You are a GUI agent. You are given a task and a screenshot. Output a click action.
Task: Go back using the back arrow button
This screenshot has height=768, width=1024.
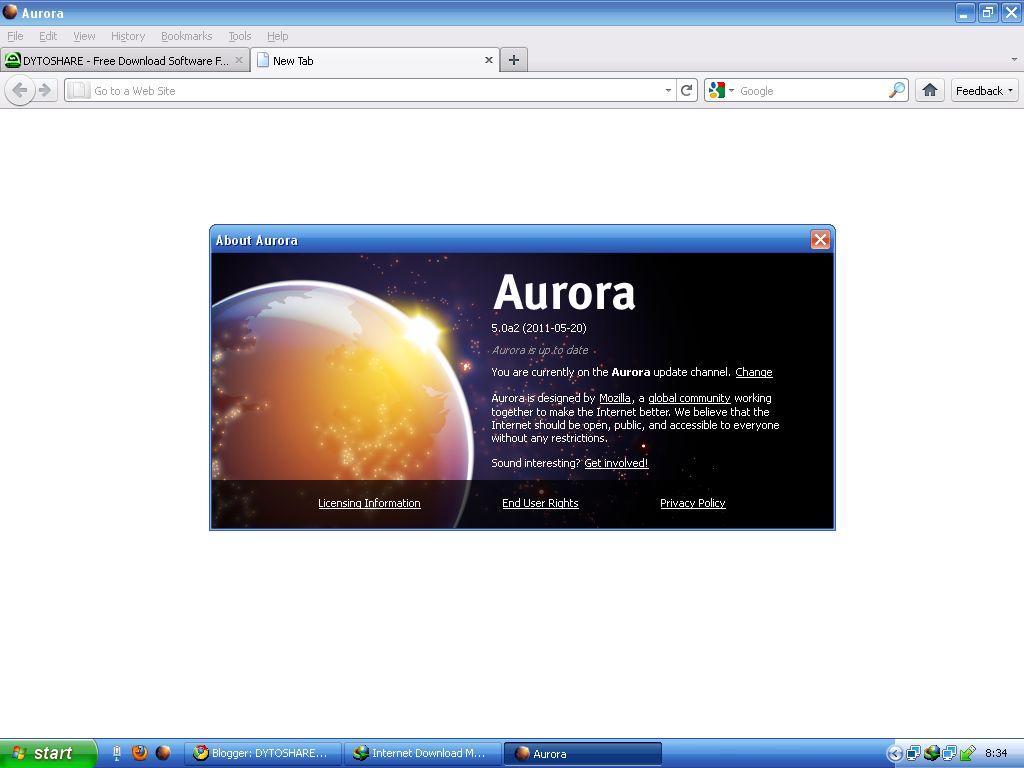pos(20,90)
